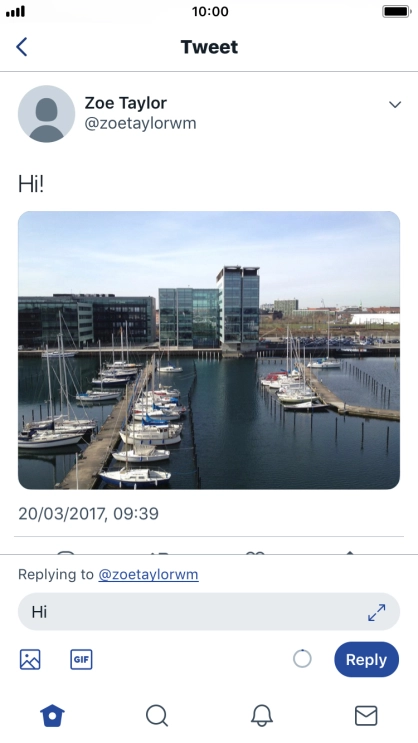
Task: Open the @zoetaylorwm handle below name
Action: pyautogui.click(x=140, y=123)
